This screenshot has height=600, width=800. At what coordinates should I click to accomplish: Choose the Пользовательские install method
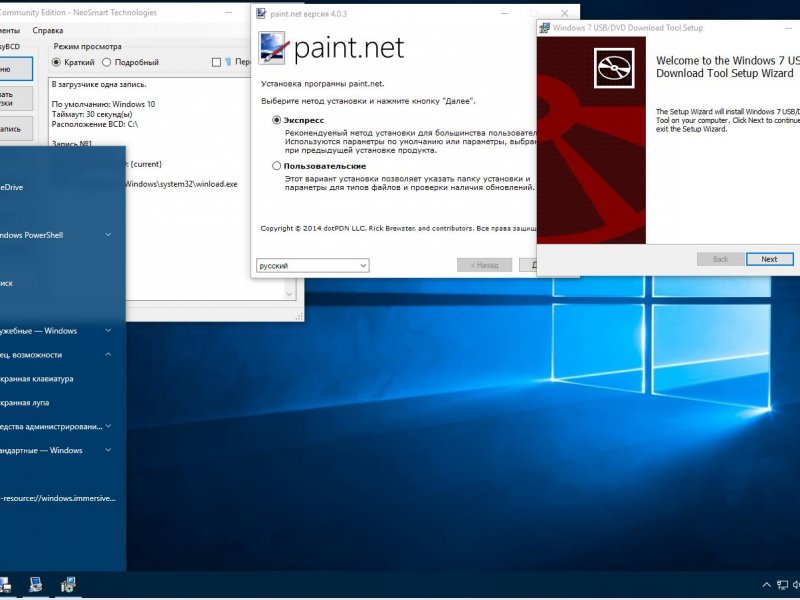click(x=277, y=166)
